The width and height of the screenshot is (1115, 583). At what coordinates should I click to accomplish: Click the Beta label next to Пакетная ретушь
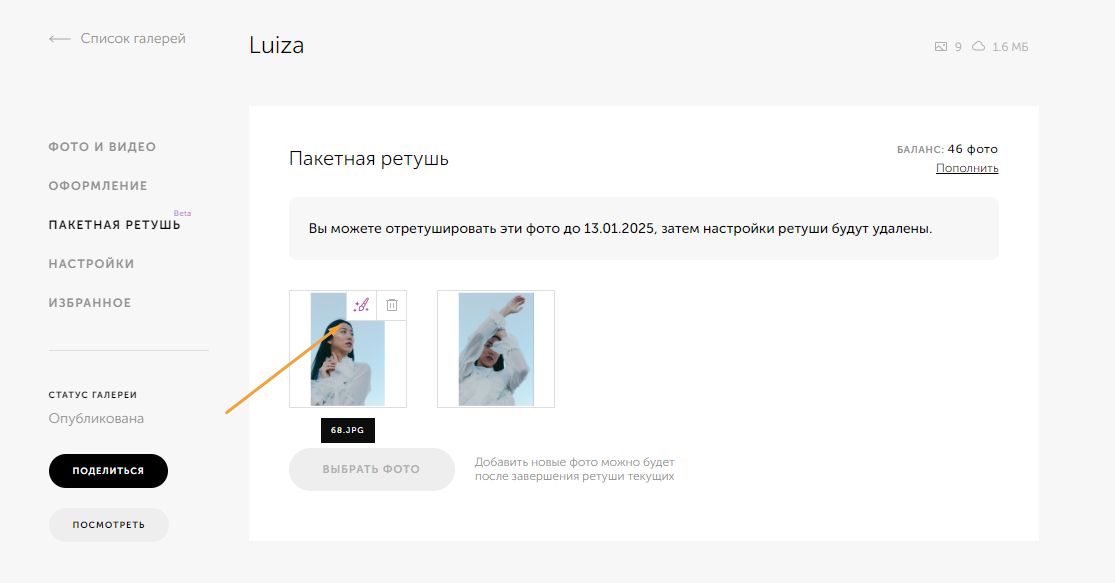click(183, 213)
